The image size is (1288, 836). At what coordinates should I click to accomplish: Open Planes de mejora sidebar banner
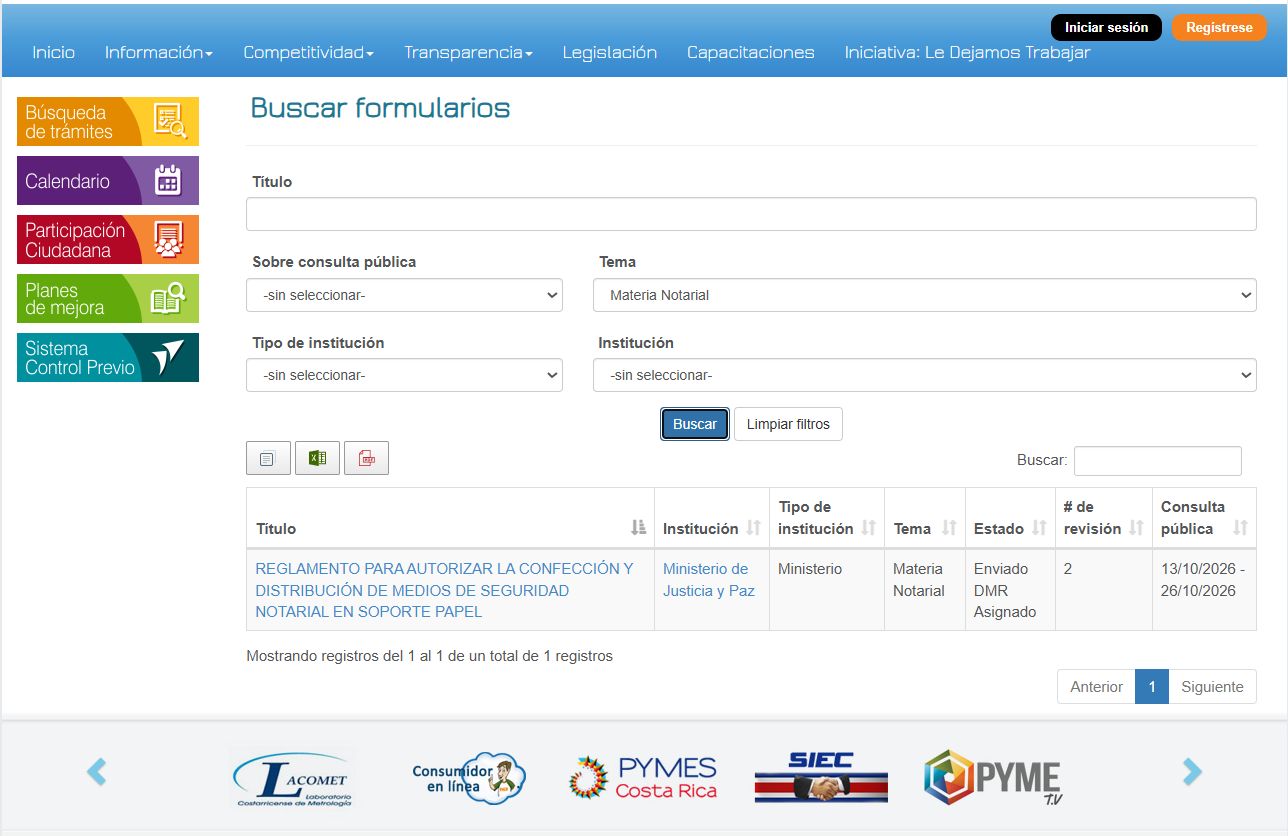[108, 298]
